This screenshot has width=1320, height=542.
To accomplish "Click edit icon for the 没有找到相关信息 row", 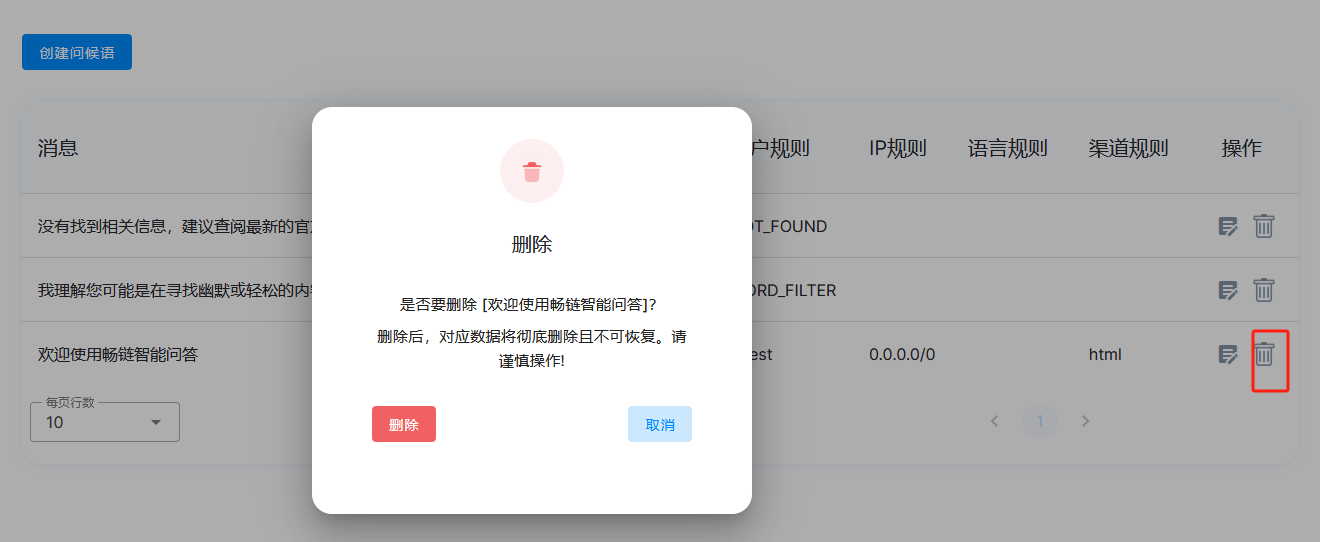I will click(x=1228, y=226).
